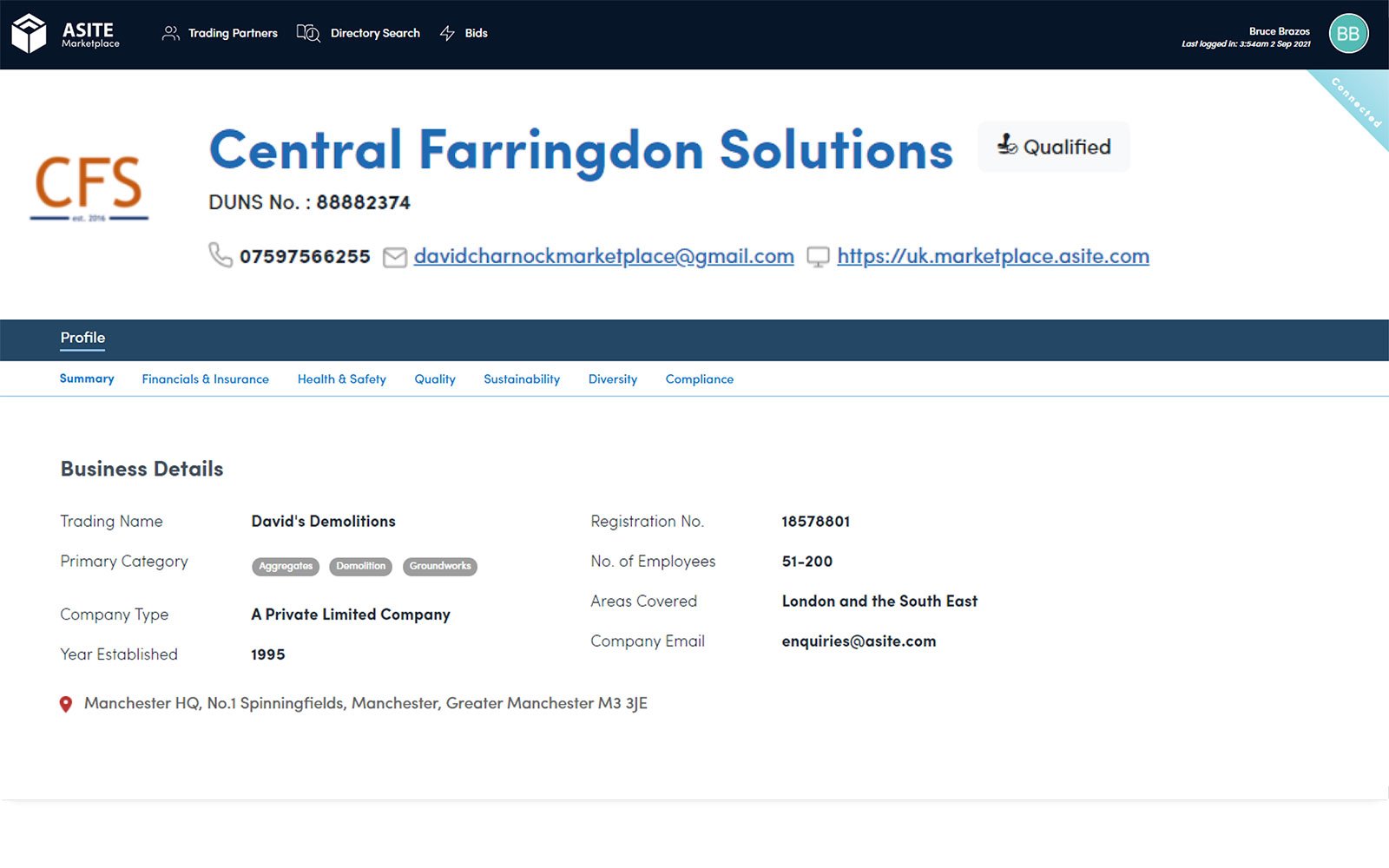Click the Primary Category label
The width and height of the screenshot is (1389, 868).
(x=124, y=562)
